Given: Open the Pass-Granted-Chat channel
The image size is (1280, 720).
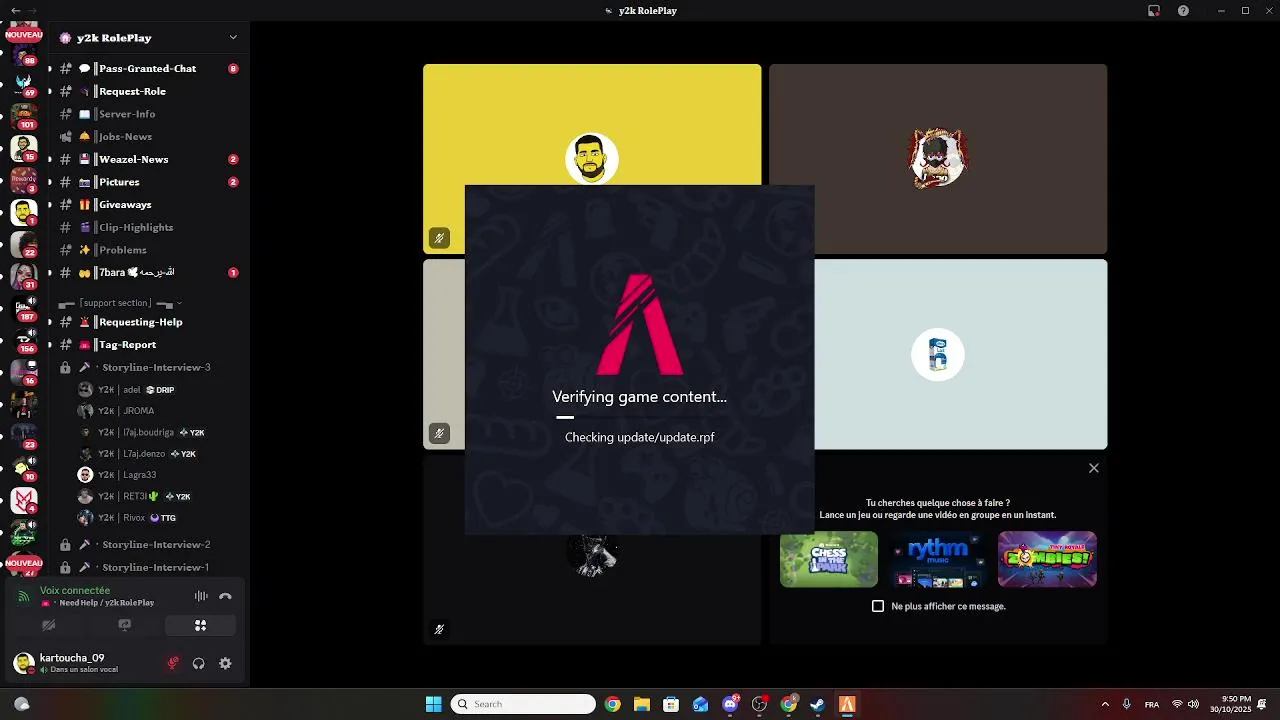Looking at the screenshot, I should [x=147, y=69].
